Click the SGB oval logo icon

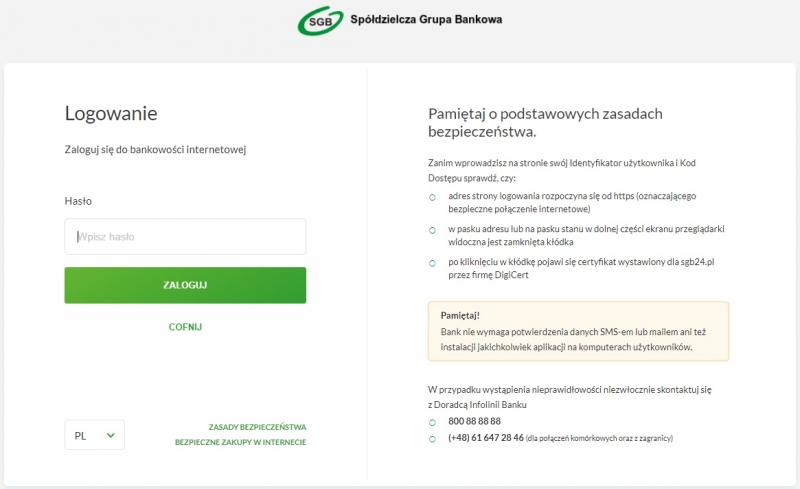click(x=320, y=21)
